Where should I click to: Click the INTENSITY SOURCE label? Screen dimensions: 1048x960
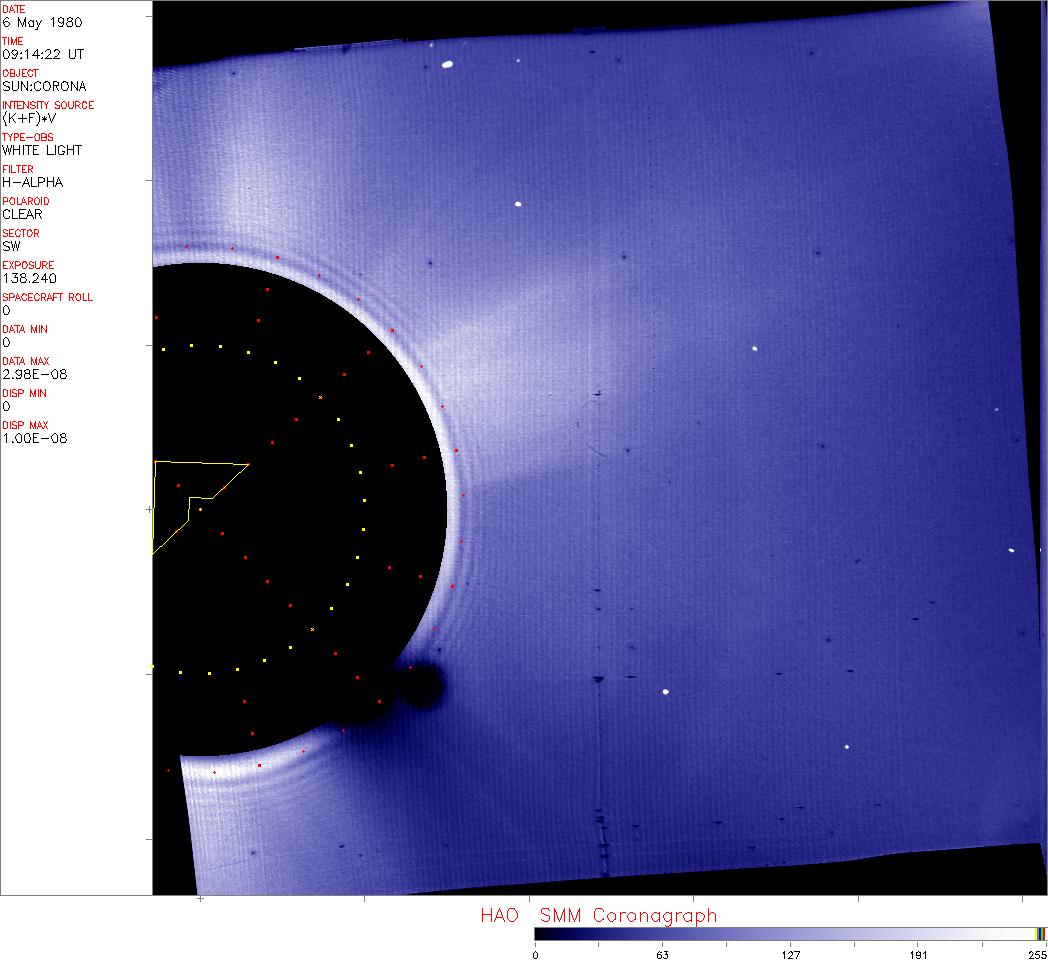[48, 105]
